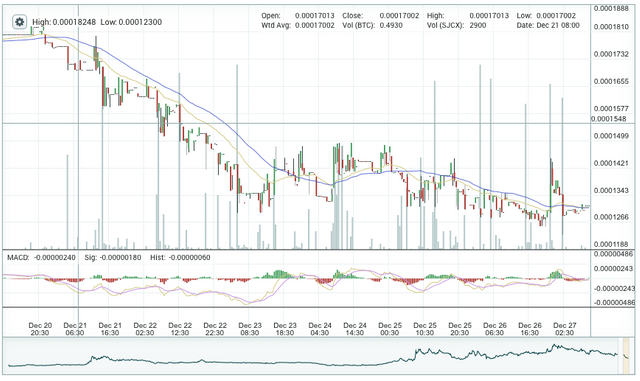Click the Open value 0.00017013
This screenshot has height=381, width=640.
(315, 16)
